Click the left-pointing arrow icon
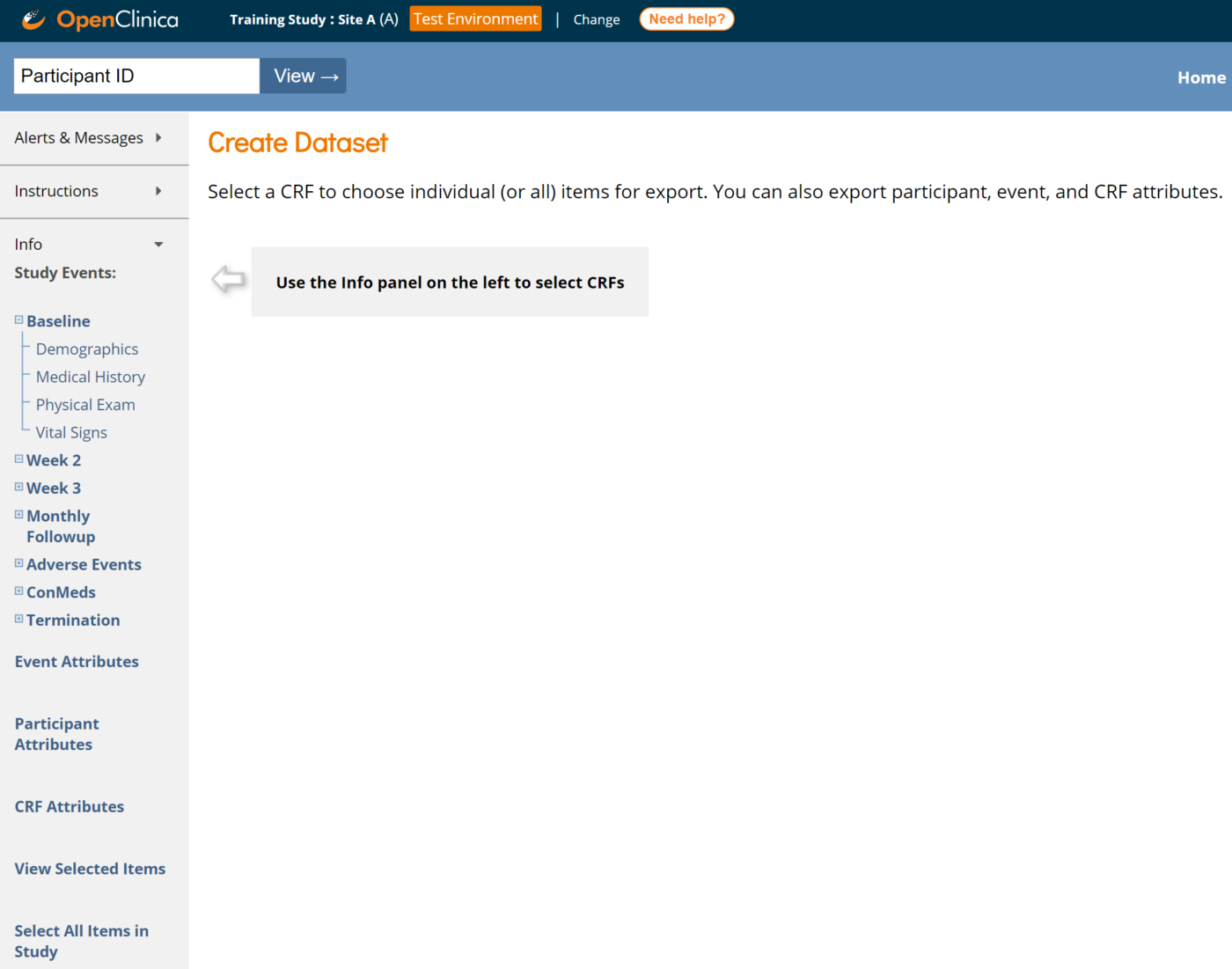The width and height of the screenshot is (1232, 969). (229, 280)
